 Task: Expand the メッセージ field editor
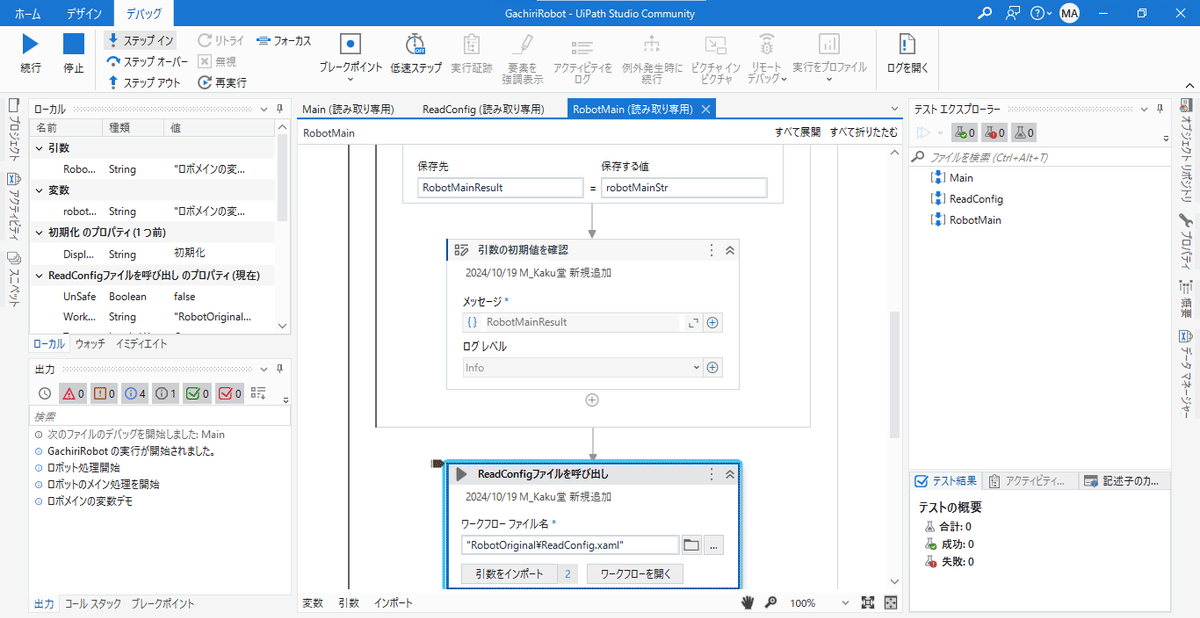click(693, 323)
